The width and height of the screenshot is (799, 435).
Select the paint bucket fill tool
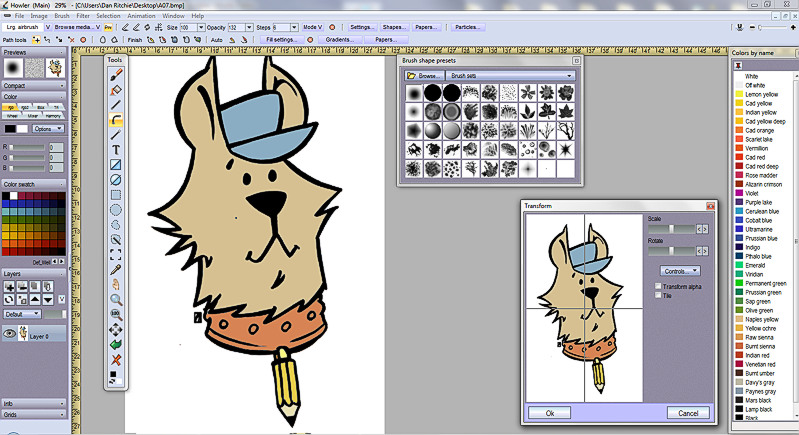116,90
